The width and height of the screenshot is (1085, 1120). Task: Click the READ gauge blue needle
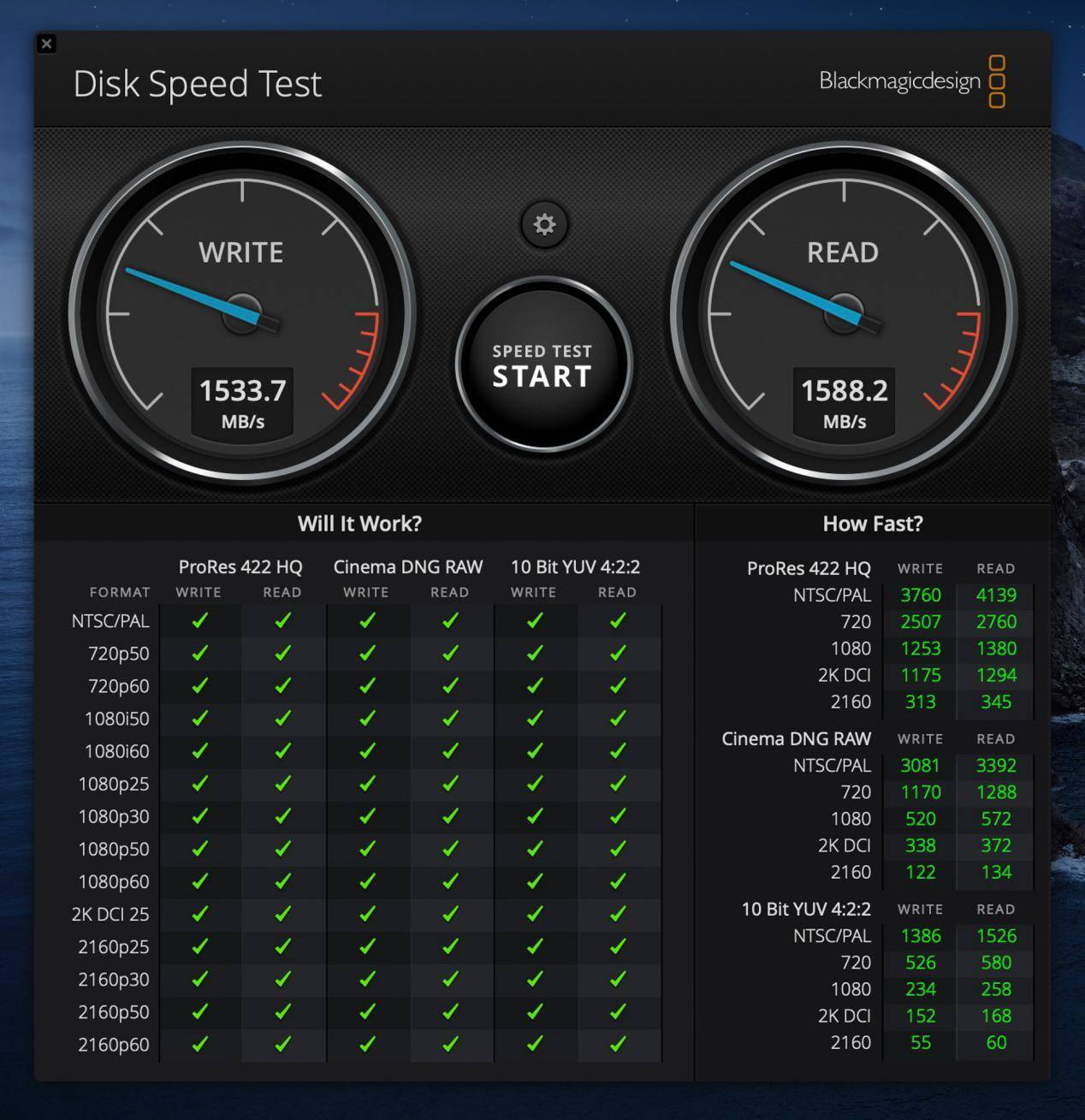tap(793, 290)
